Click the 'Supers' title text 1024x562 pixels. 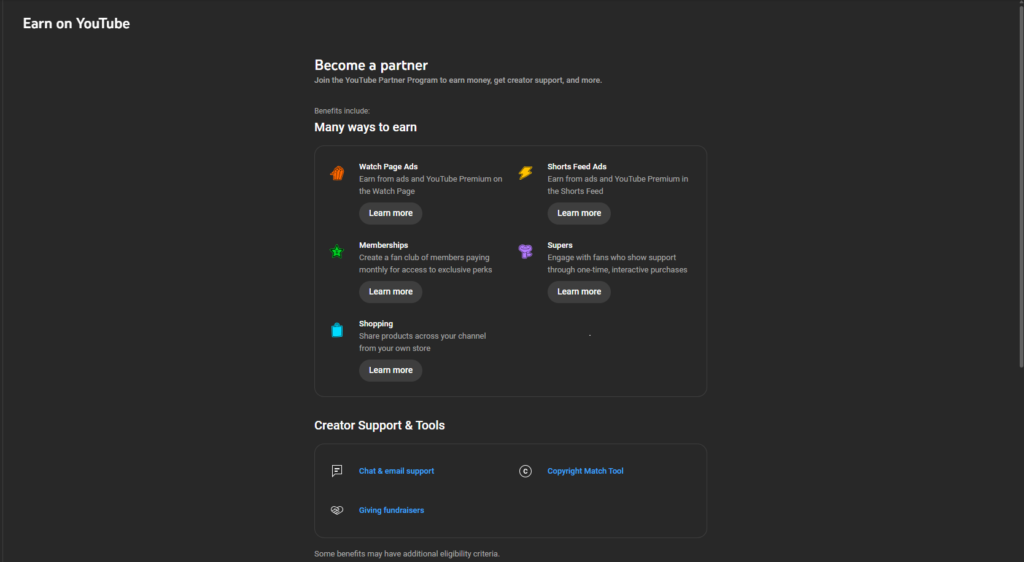(x=560, y=245)
